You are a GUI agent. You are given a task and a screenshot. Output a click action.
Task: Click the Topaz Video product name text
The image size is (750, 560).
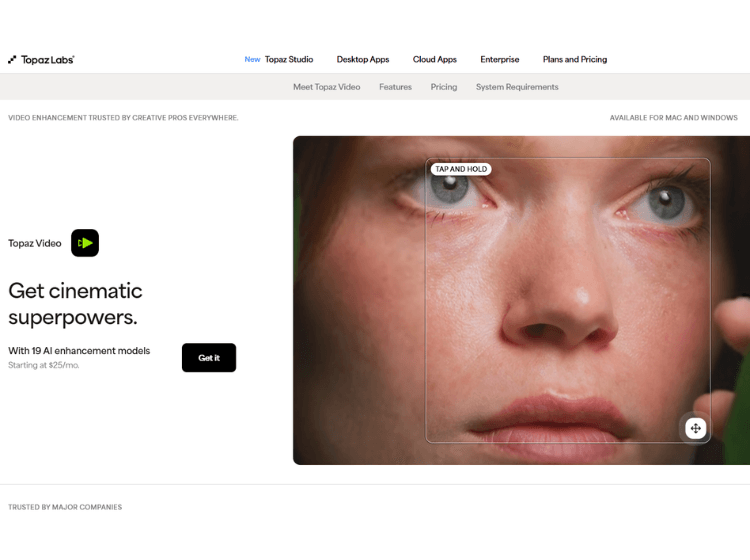pos(34,243)
